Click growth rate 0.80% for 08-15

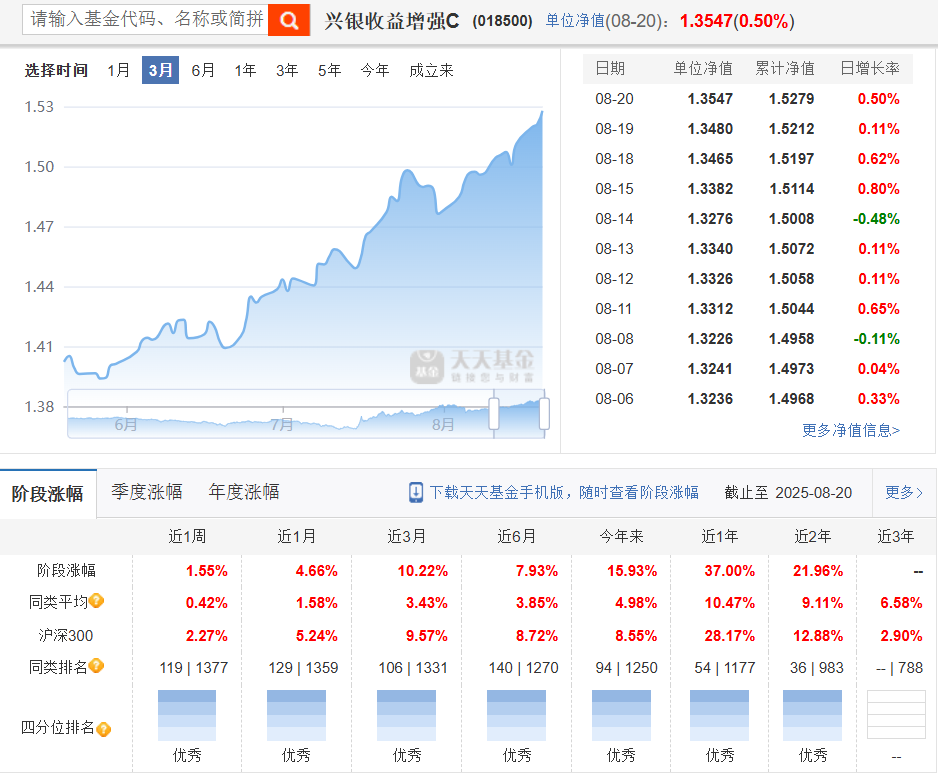click(x=878, y=188)
